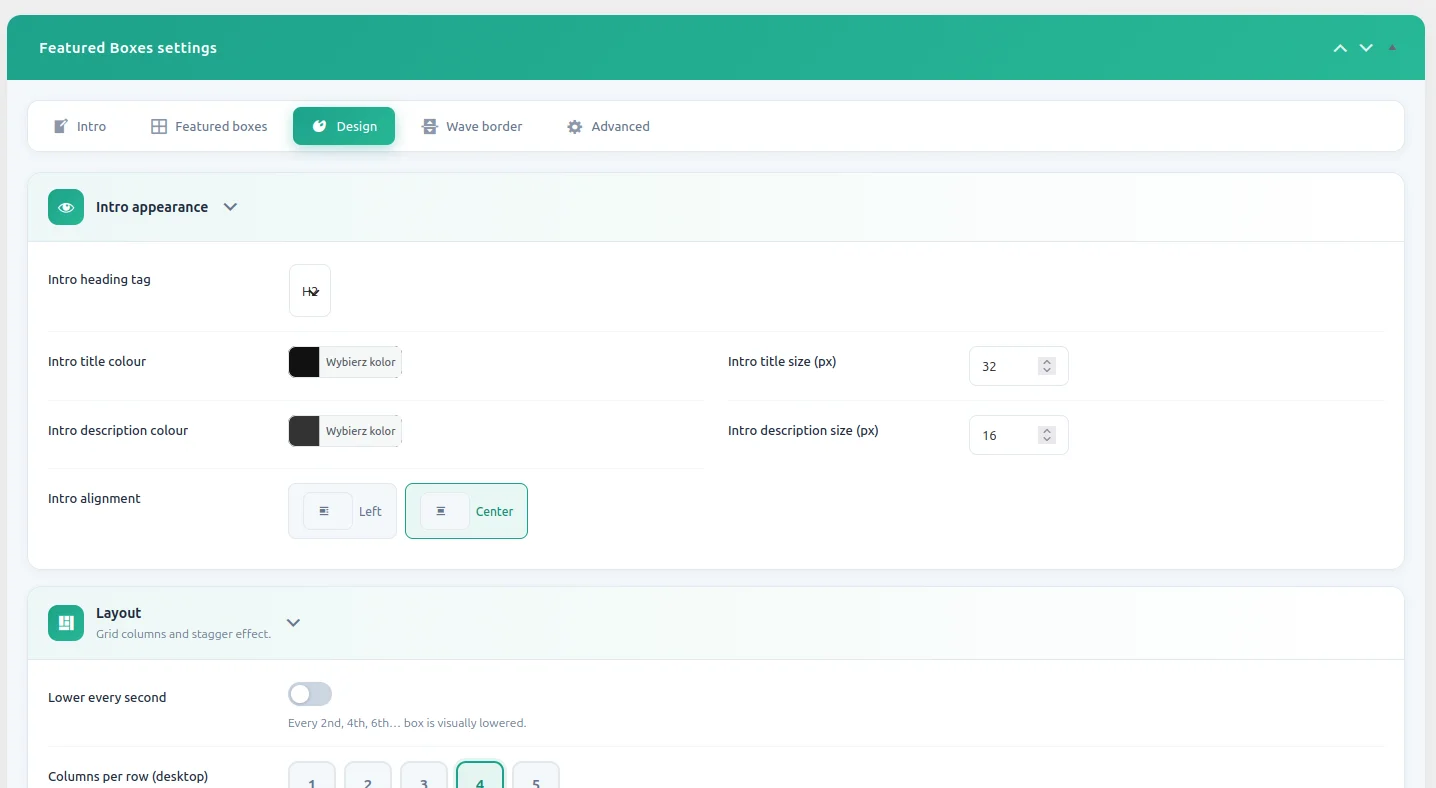Open the Advanced tab
This screenshot has width=1436, height=788.
pos(608,126)
